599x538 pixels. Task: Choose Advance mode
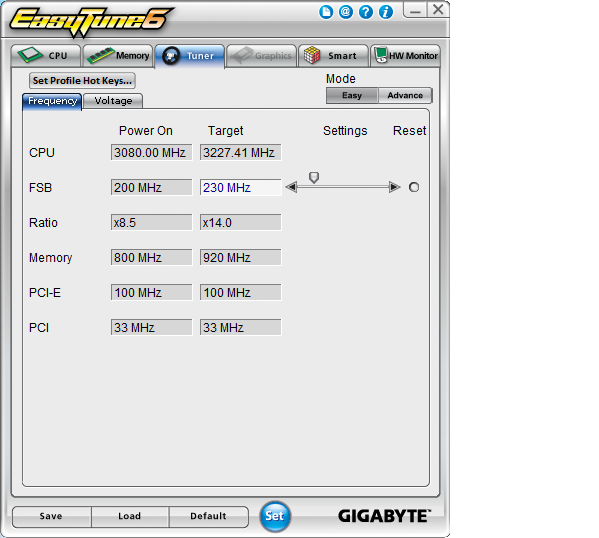(x=405, y=96)
